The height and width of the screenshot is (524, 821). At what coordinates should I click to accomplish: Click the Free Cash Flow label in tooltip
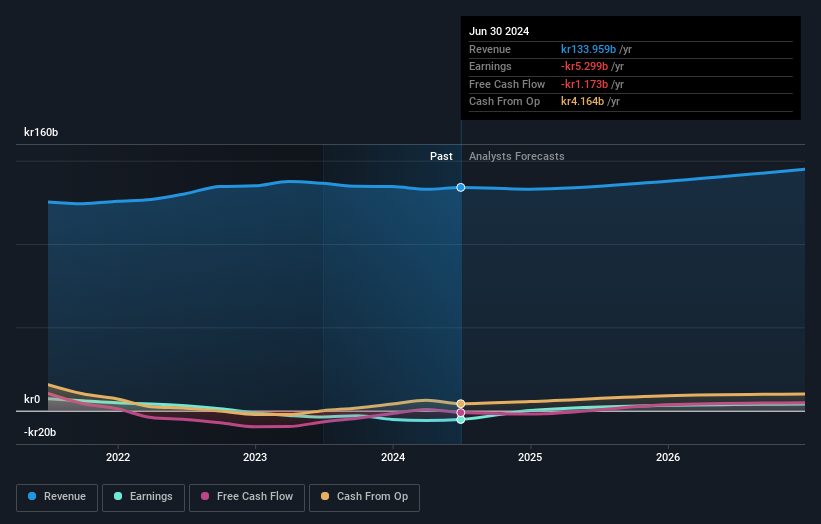[x=507, y=84]
